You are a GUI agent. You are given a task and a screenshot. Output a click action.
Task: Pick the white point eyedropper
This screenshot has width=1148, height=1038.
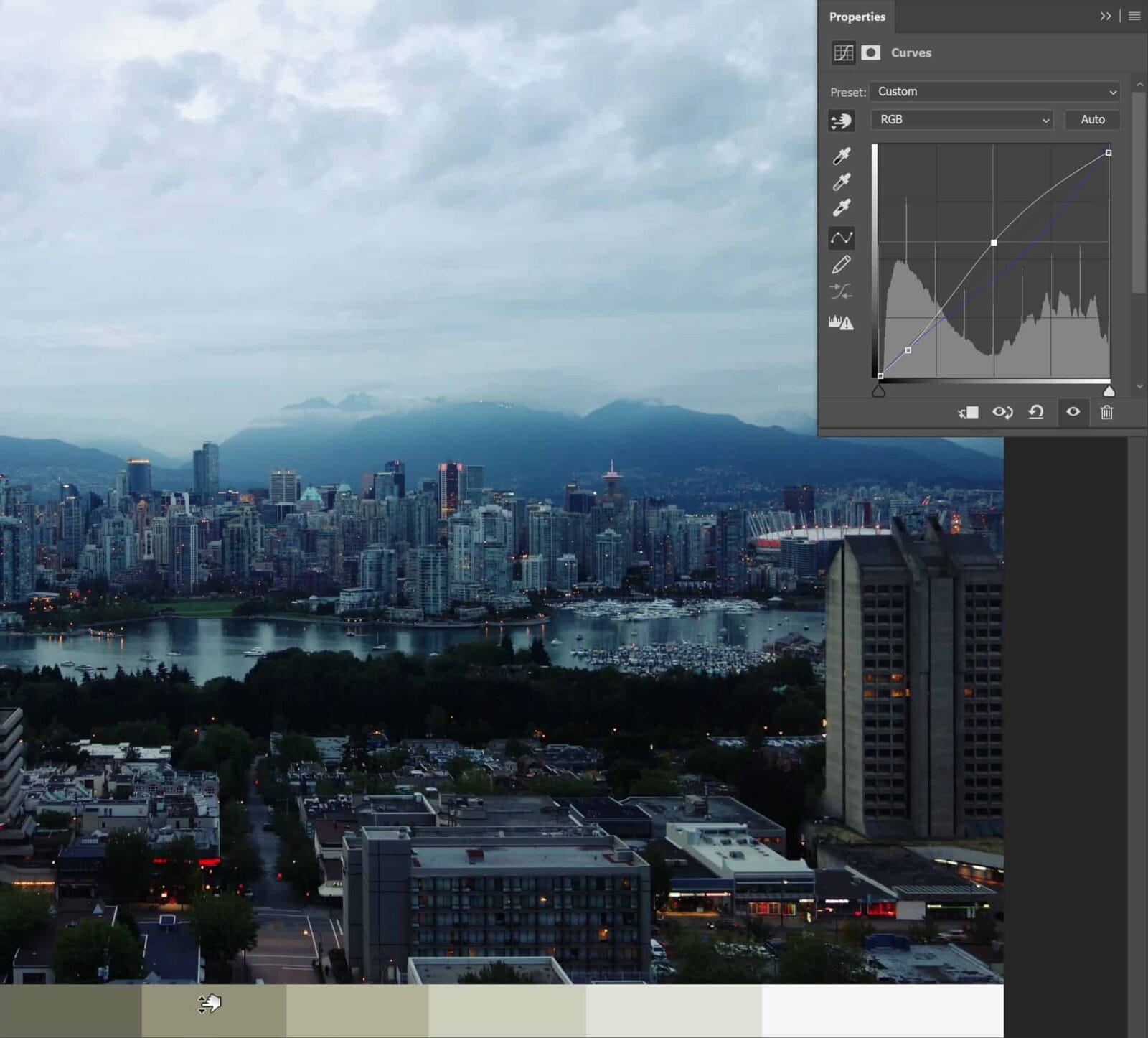click(841, 208)
